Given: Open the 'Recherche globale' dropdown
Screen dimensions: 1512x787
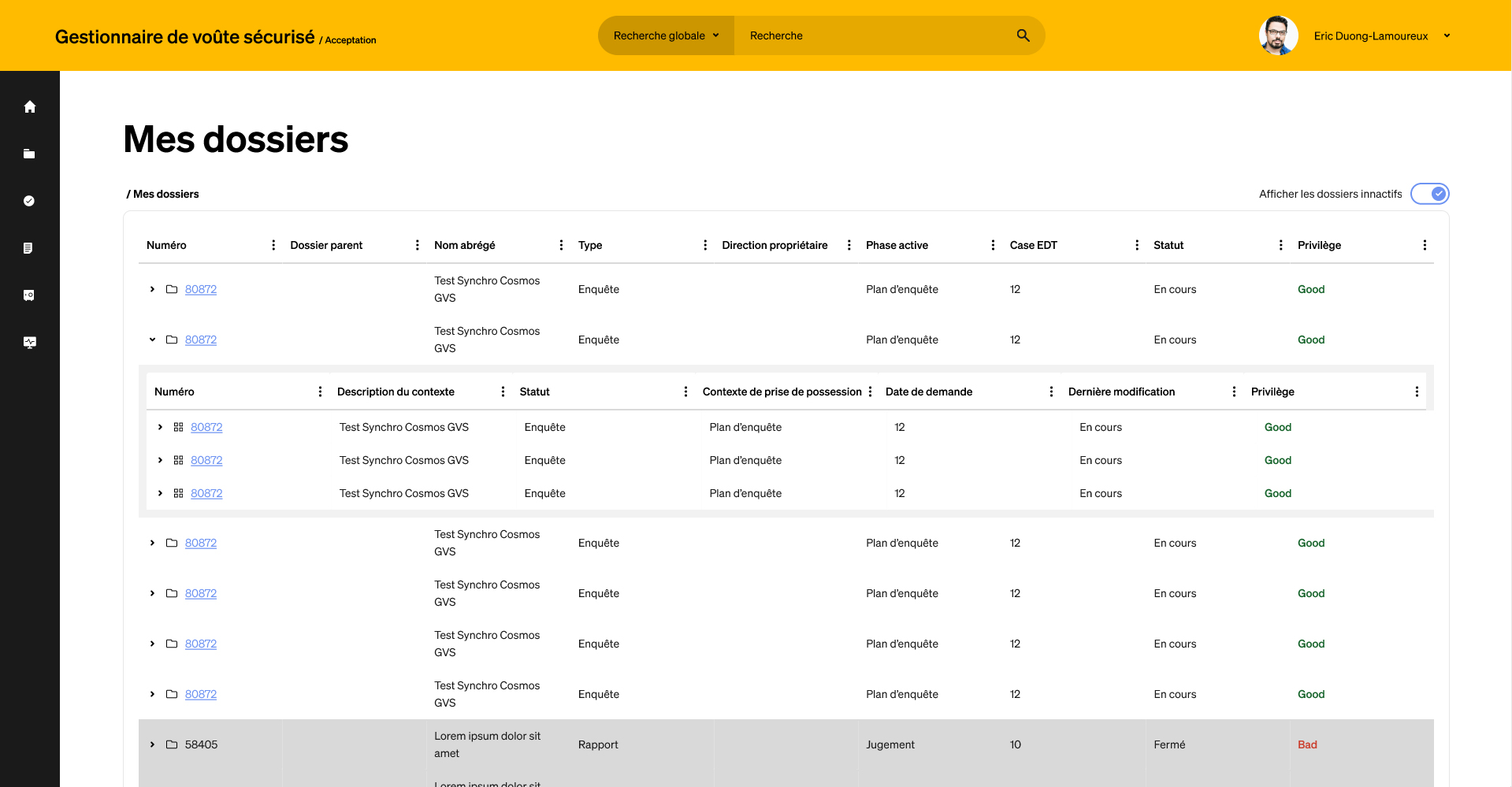Looking at the screenshot, I should [666, 35].
